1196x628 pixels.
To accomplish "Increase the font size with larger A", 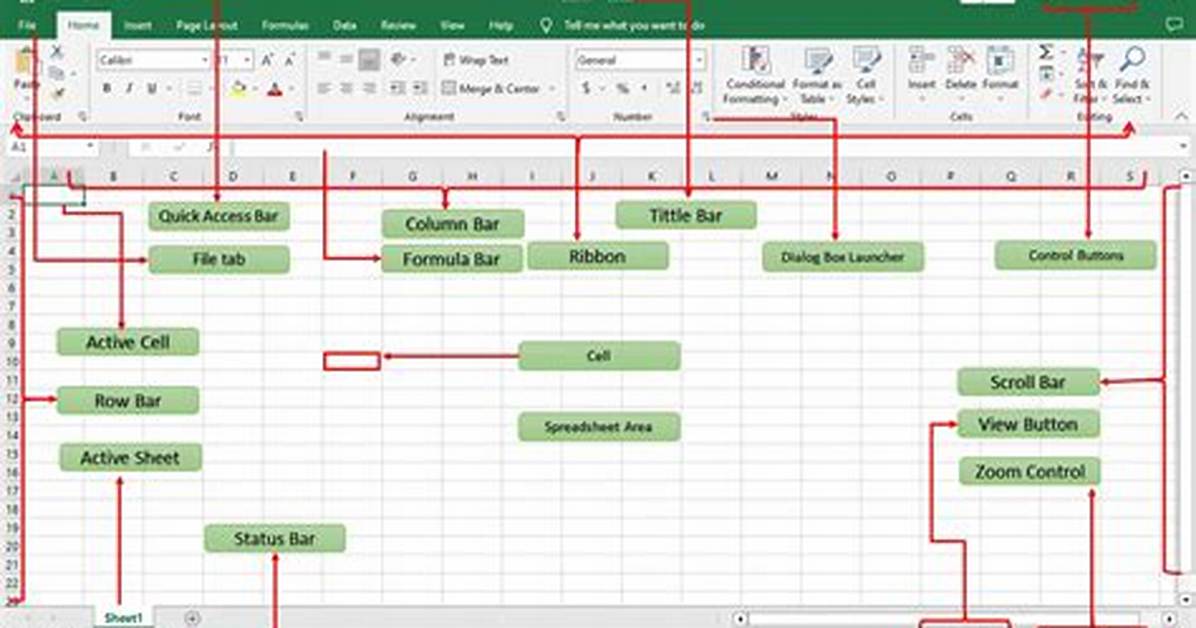I will pyautogui.click(x=267, y=60).
